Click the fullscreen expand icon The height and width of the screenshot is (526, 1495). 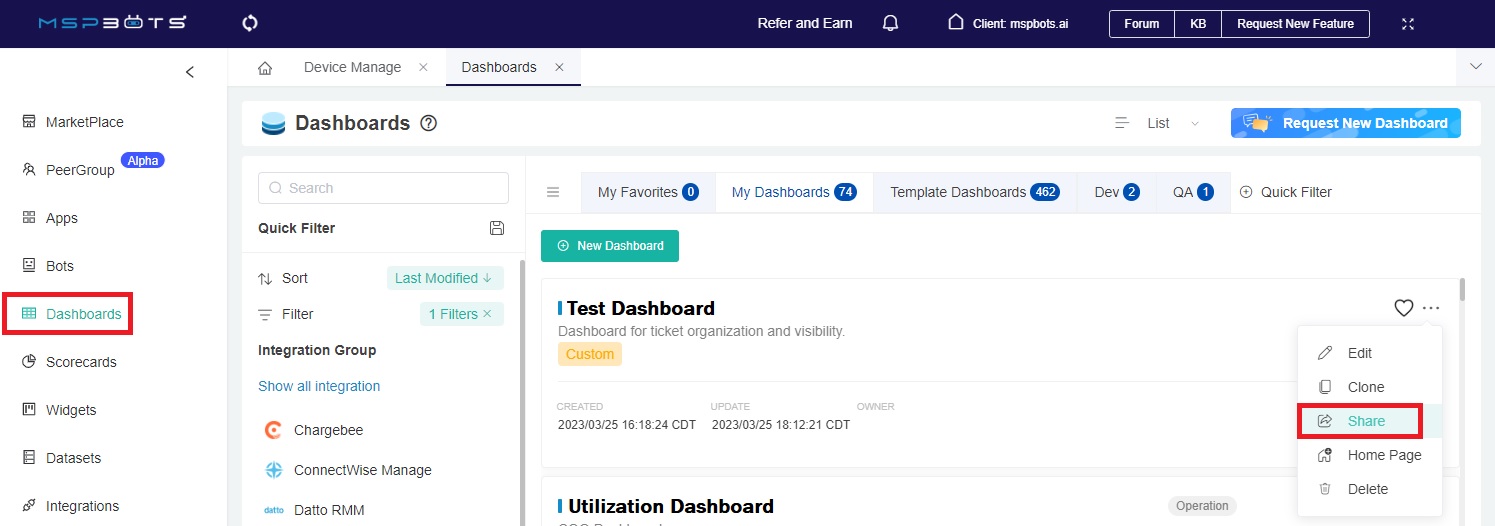(x=1408, y=23)
